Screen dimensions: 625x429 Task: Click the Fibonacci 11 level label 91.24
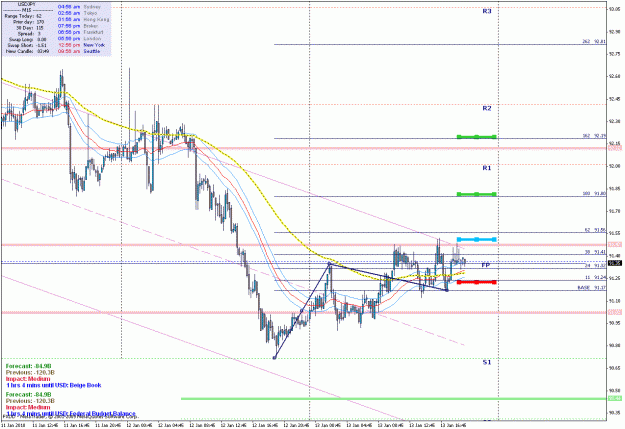[x=595, y=277]
